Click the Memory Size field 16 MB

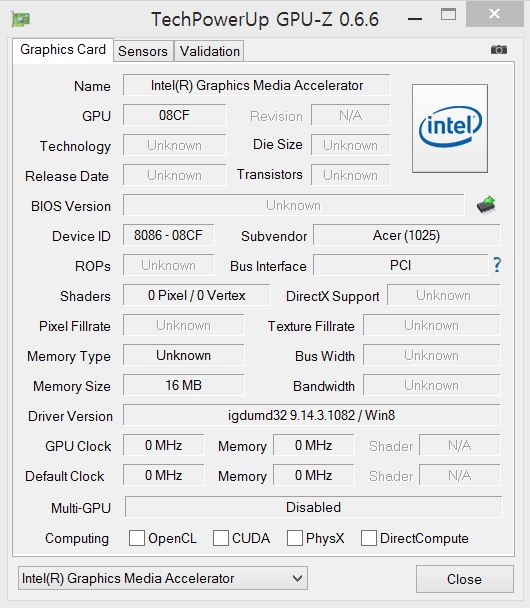183,385
